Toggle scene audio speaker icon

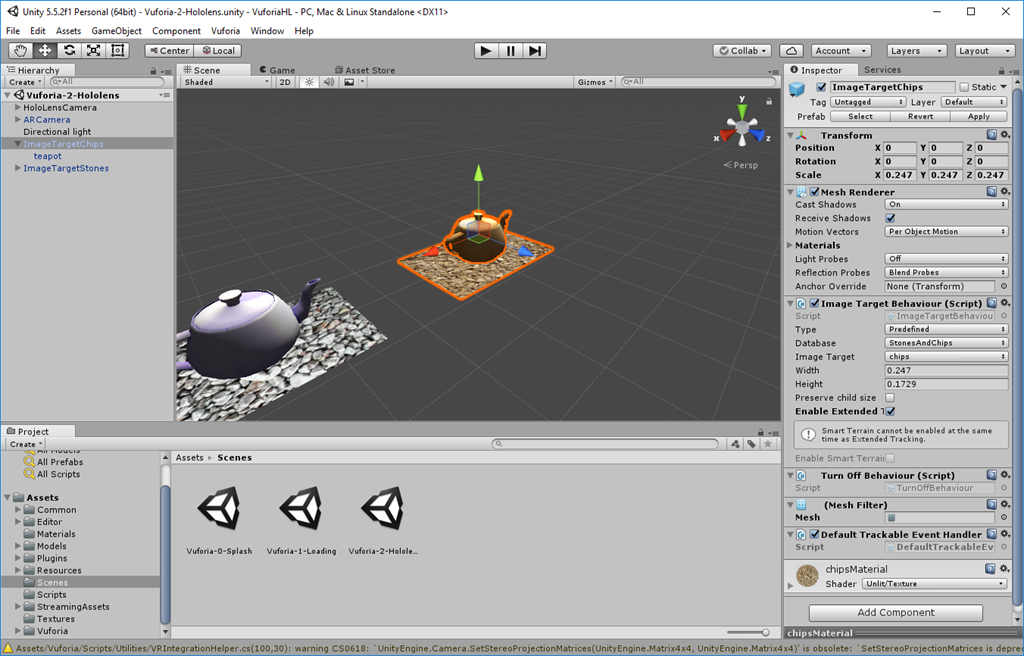[x=328, y=82]
